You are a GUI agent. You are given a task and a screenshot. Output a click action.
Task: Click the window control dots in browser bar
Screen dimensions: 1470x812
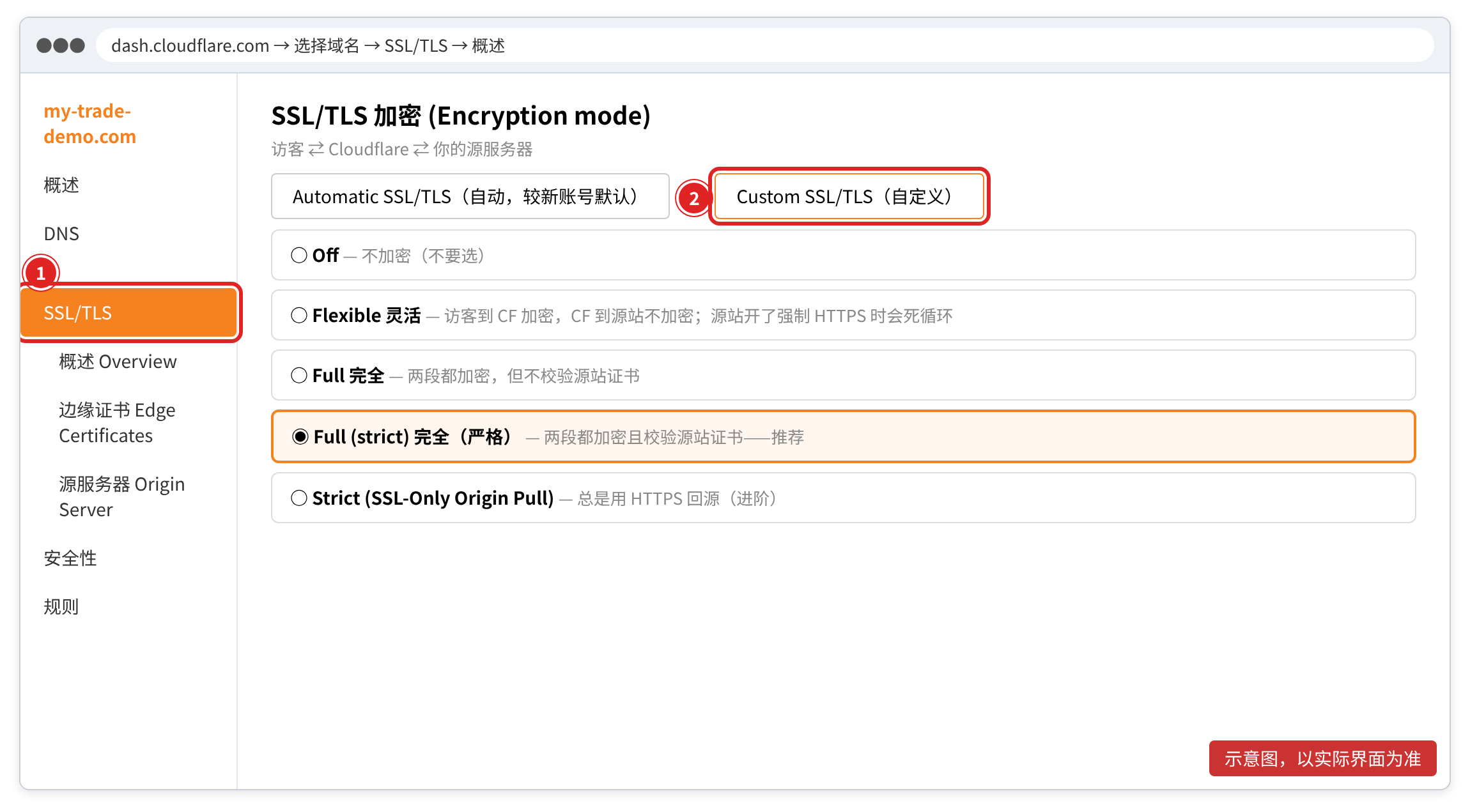[61, 45]
